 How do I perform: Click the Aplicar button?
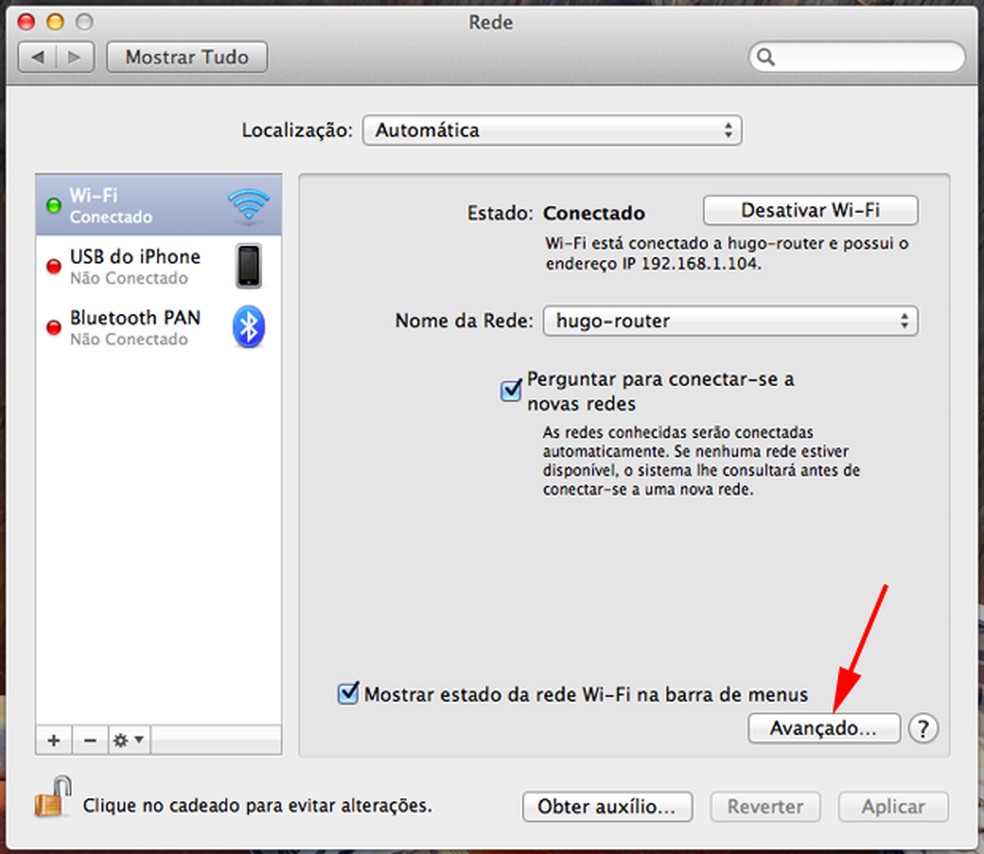(x=894, y=806)
